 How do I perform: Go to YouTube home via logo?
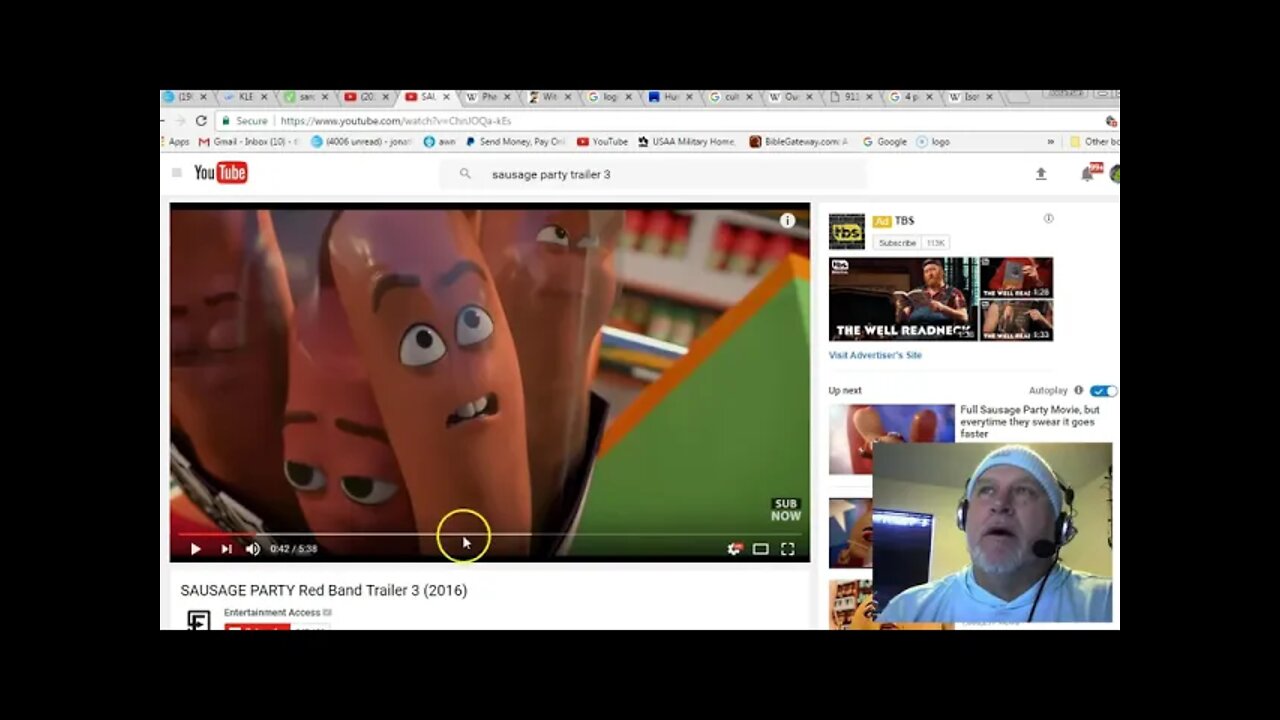220,173
